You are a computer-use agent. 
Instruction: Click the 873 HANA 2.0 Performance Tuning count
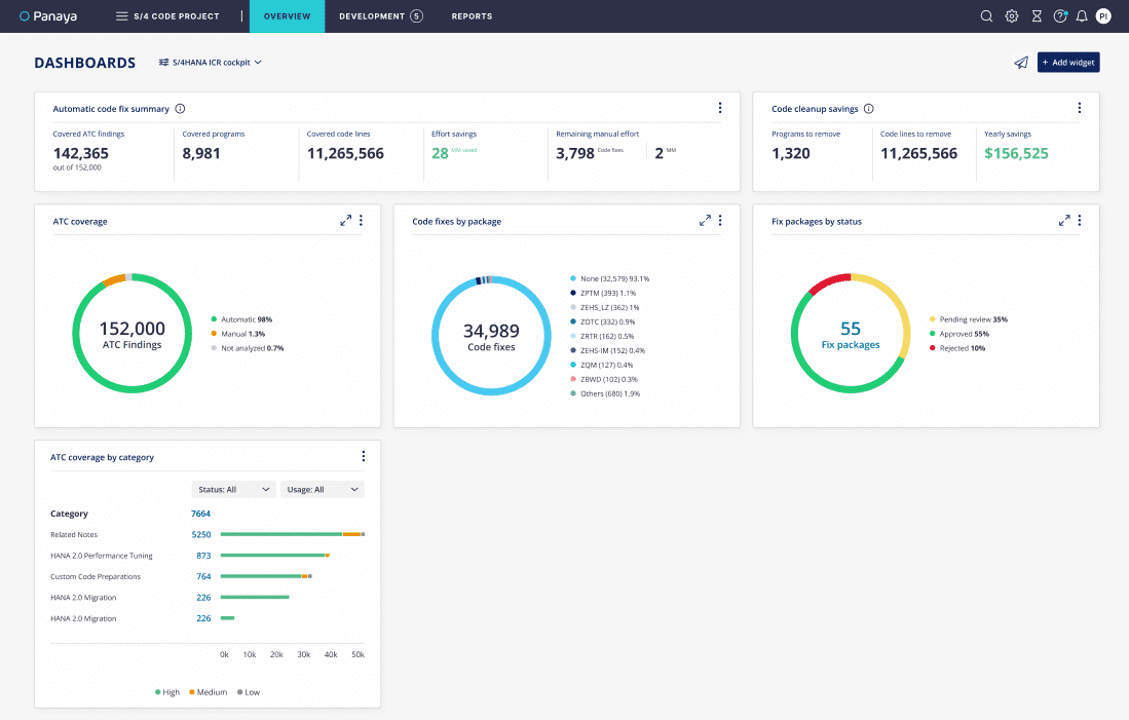click(x=204, y=555)
